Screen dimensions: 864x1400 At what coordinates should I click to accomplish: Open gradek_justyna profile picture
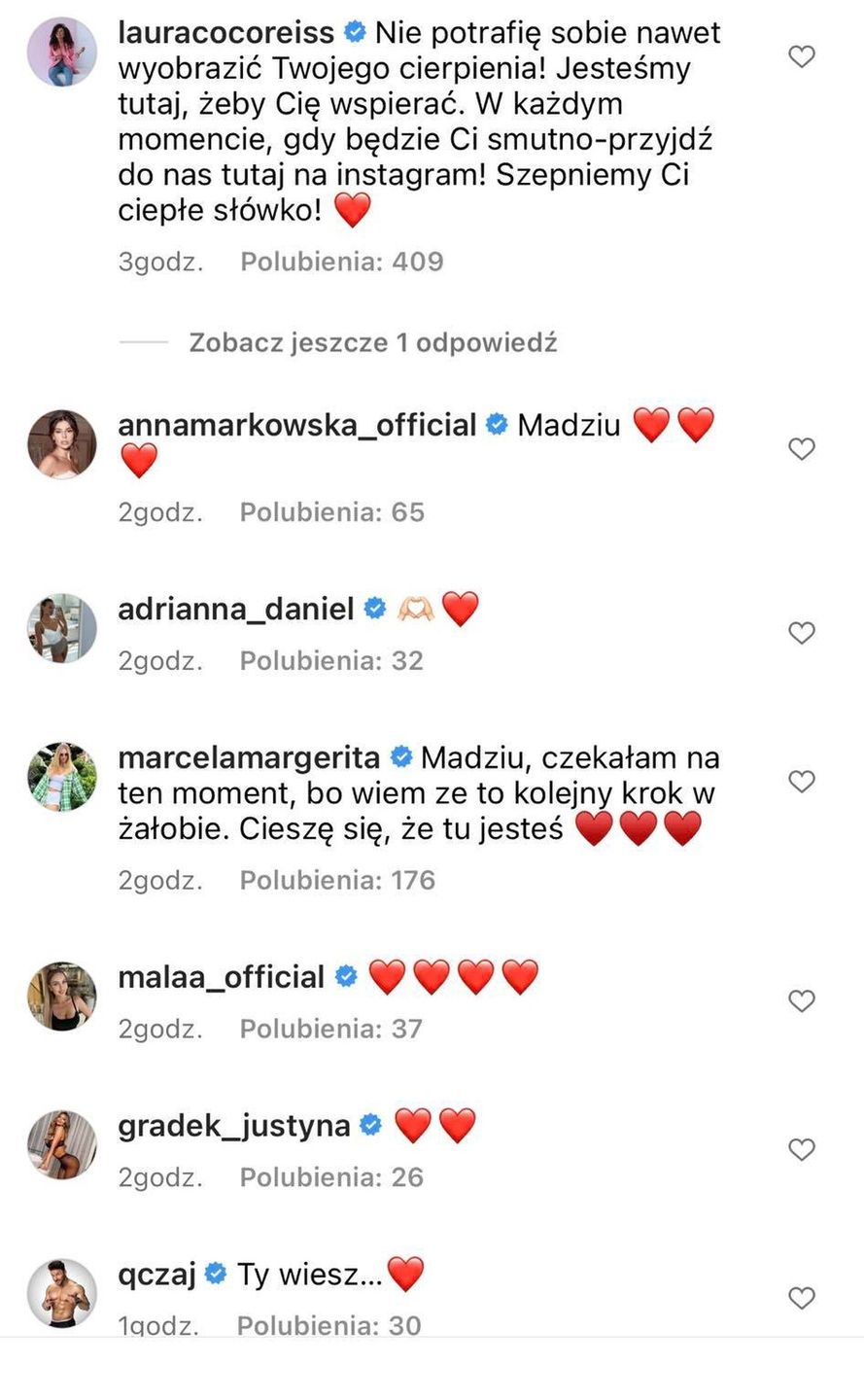pyautogui.click(x=62, y=1145)
